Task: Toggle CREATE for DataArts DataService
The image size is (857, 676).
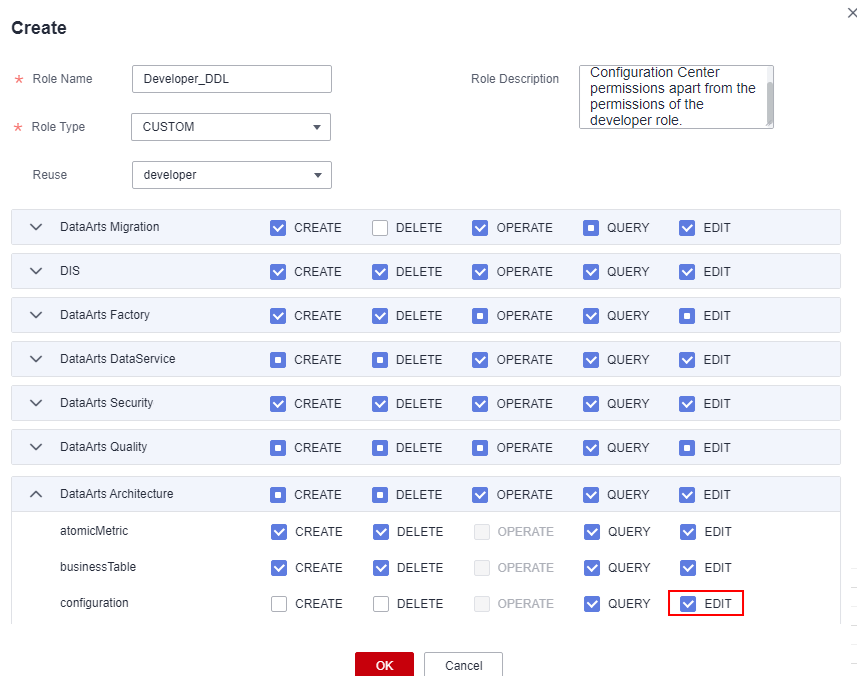Action: [278, 360]
